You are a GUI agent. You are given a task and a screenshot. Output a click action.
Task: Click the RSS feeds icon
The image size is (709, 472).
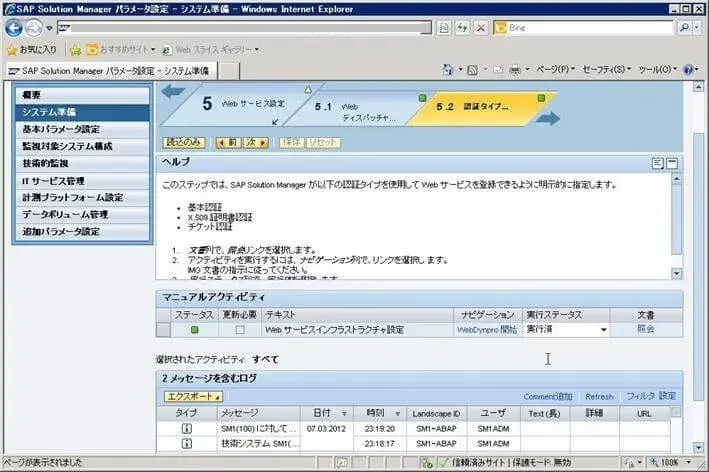coord(472,70)
